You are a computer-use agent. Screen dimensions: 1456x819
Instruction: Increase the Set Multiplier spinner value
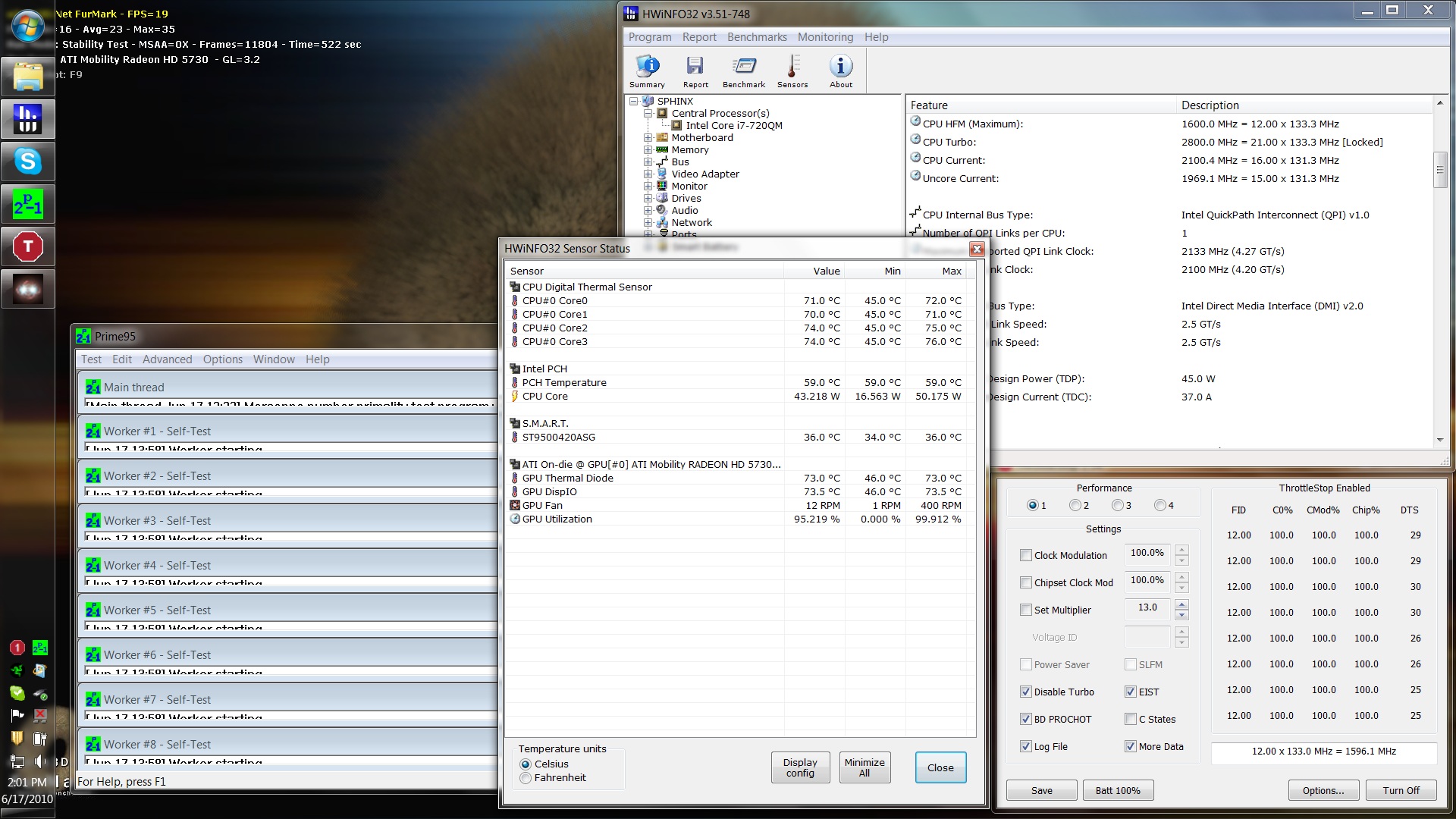click(x=1181, y=604)
